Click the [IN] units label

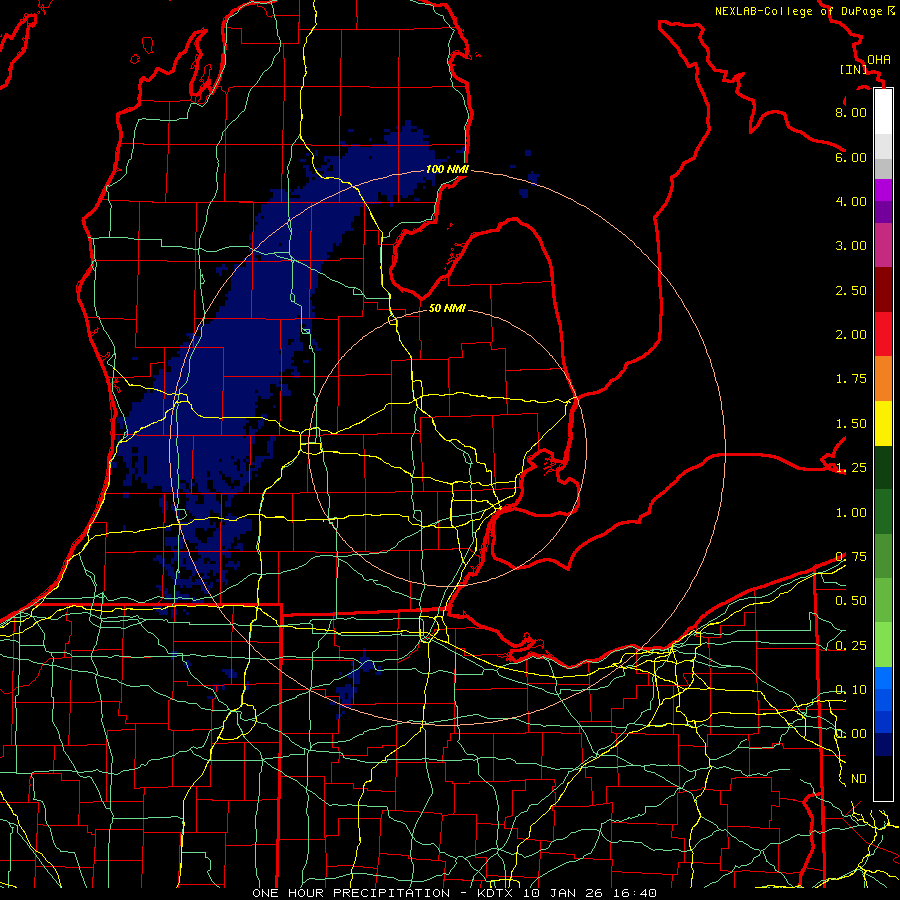point(853,69)
